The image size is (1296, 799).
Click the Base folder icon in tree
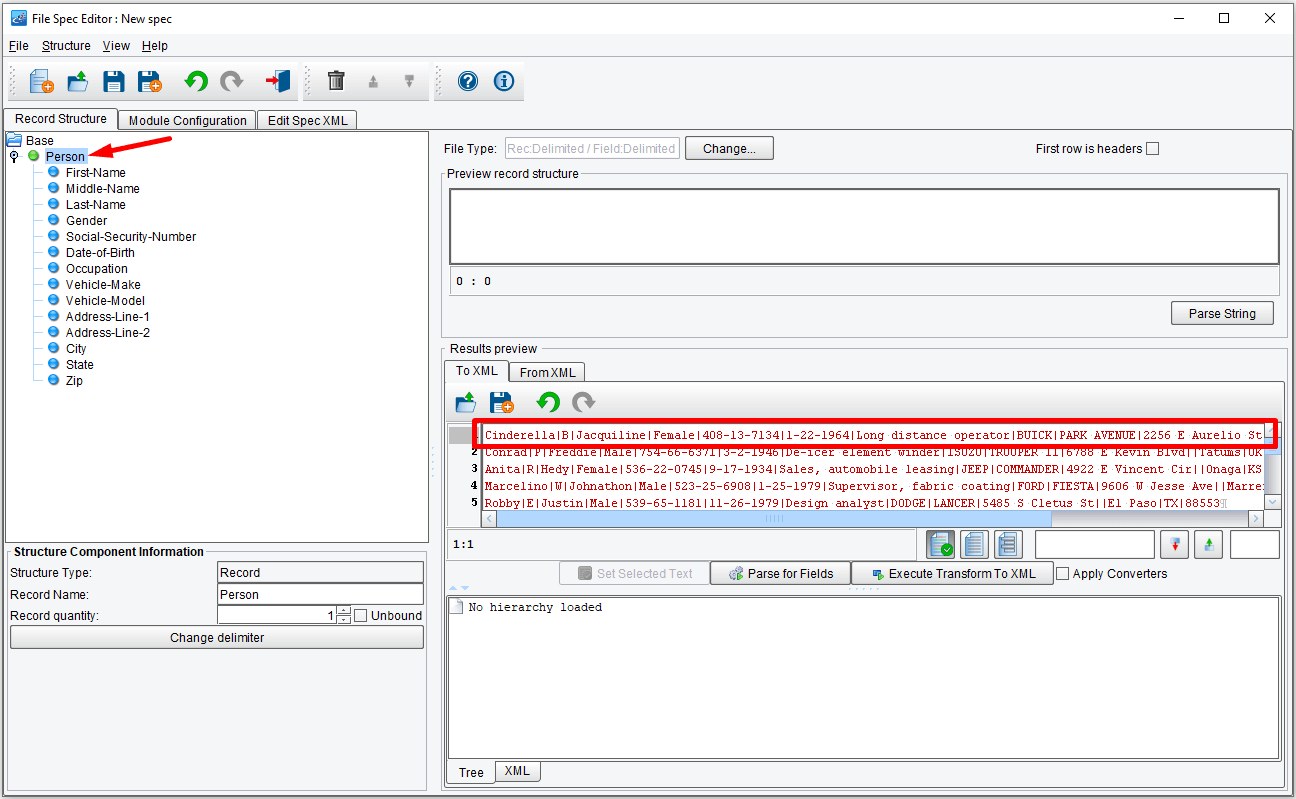pos(14,140)
